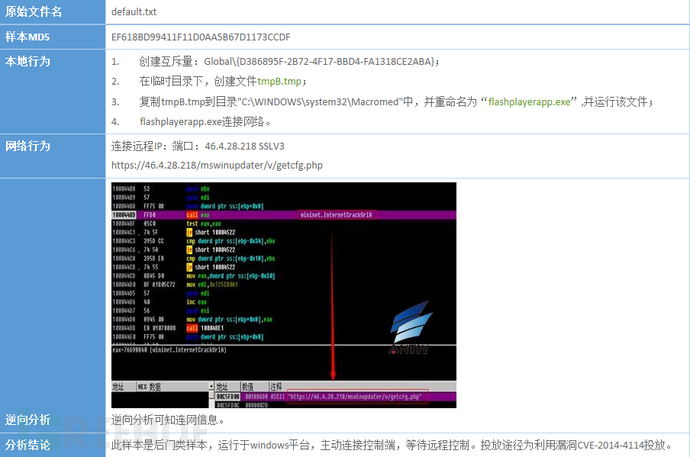Click the default.txt file name value
This screenshot has width=690, height=457.
point(134,12)
